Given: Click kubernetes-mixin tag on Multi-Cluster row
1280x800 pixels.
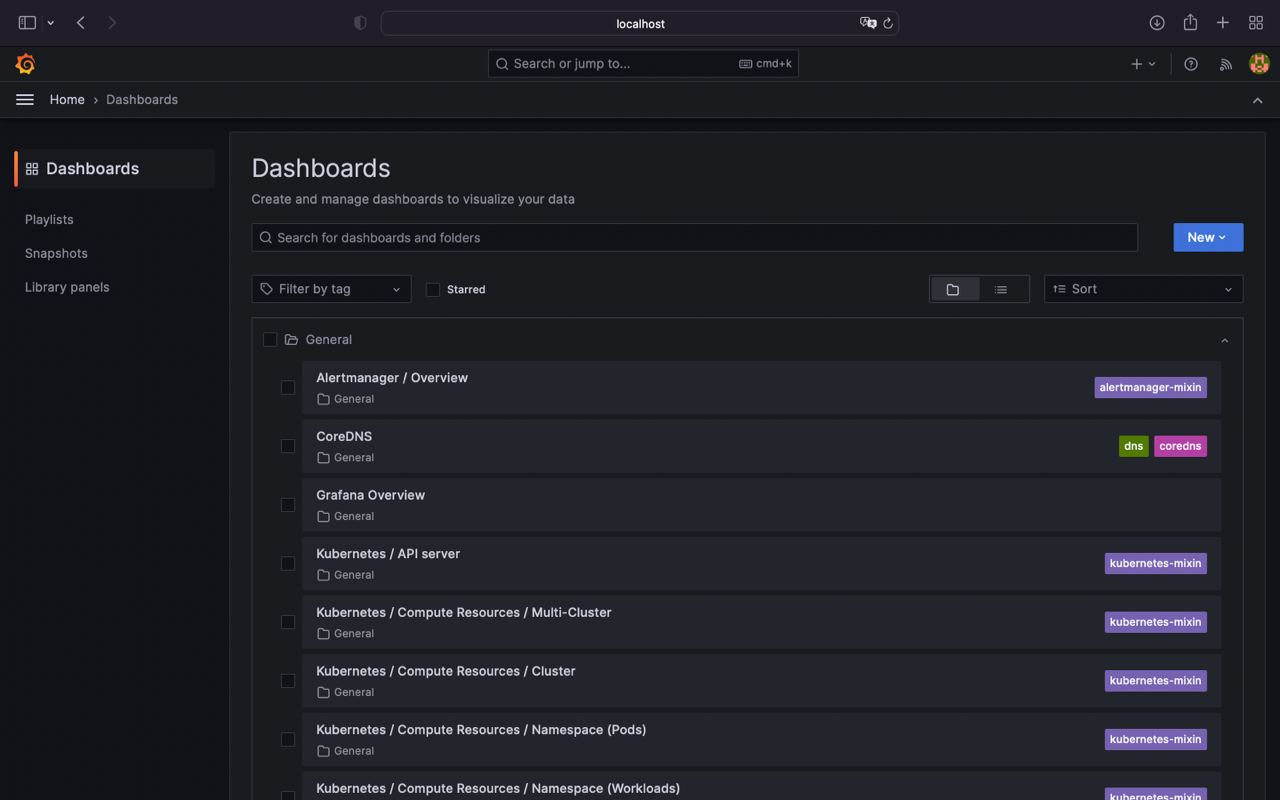Looking at the screenshot, I should coord(1155,622).
